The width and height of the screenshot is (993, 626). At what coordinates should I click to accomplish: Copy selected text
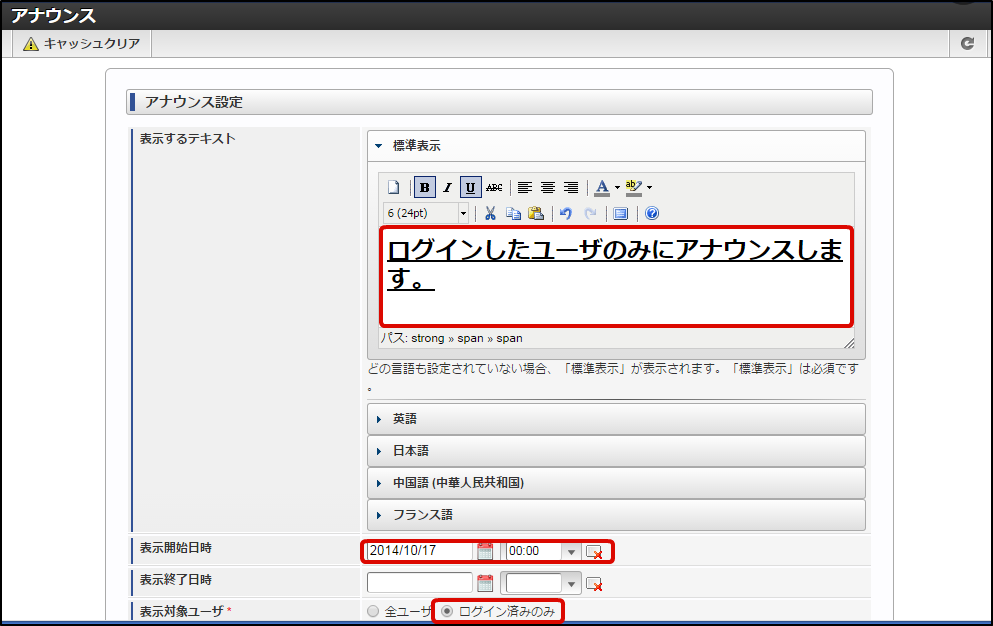(513, 214)
